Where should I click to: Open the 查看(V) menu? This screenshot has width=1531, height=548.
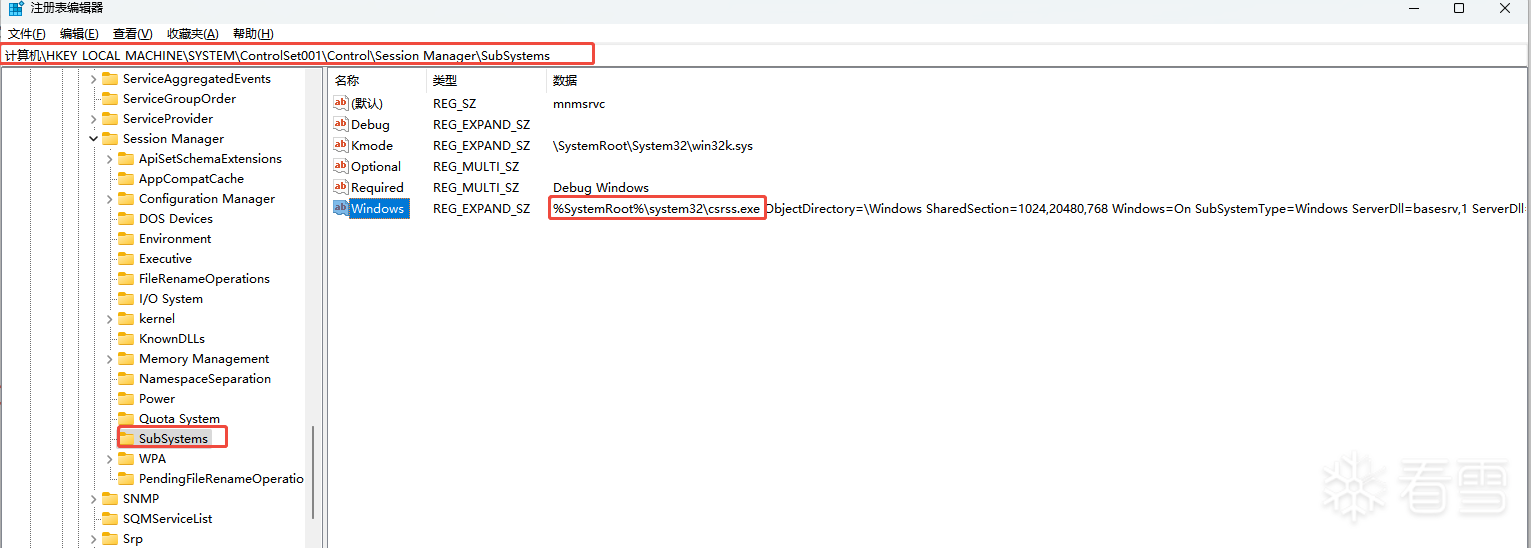pyautogui.click(x=133, y=34)
